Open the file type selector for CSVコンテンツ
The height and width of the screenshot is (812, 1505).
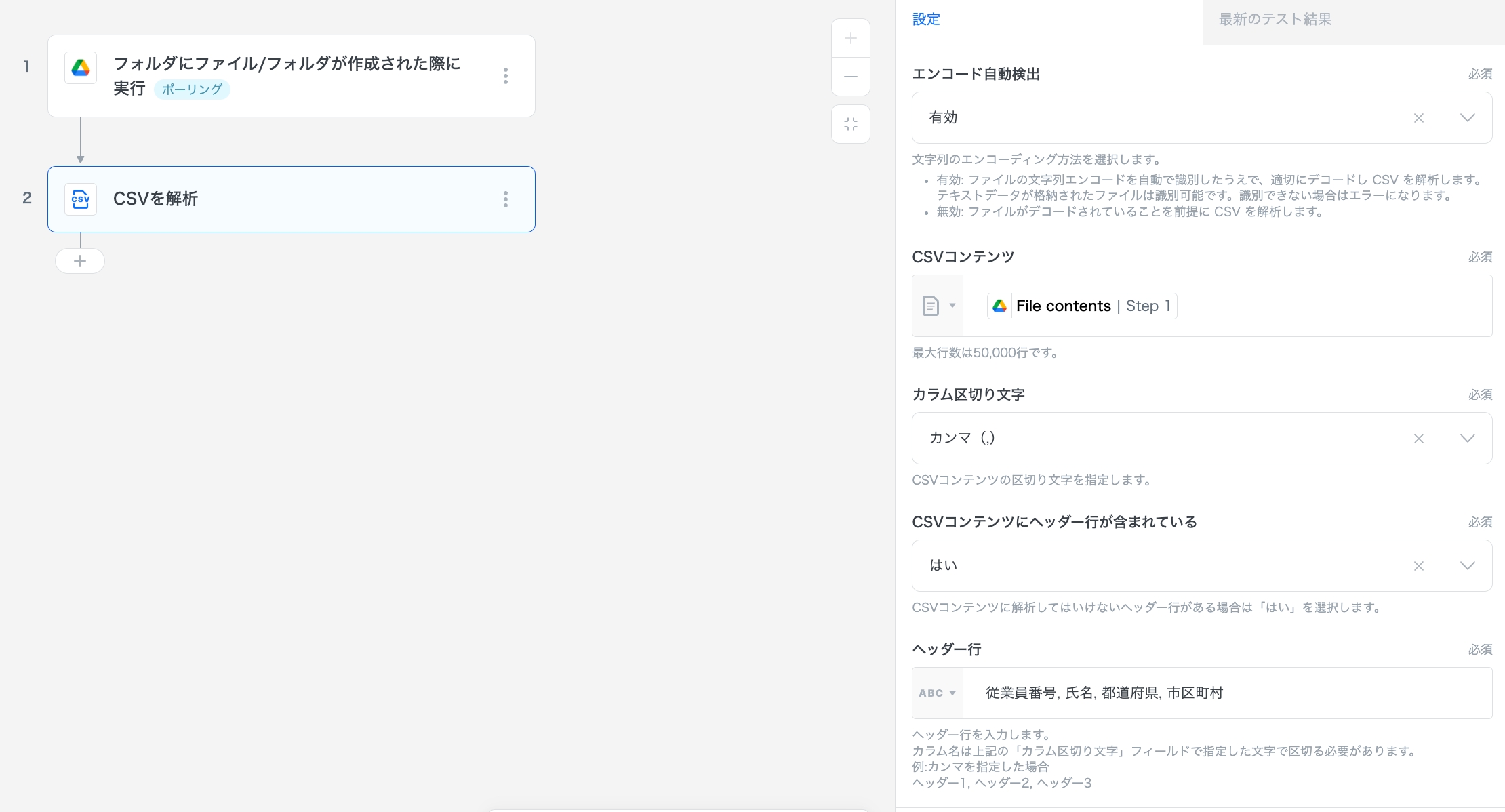click(x=938, y=306)
